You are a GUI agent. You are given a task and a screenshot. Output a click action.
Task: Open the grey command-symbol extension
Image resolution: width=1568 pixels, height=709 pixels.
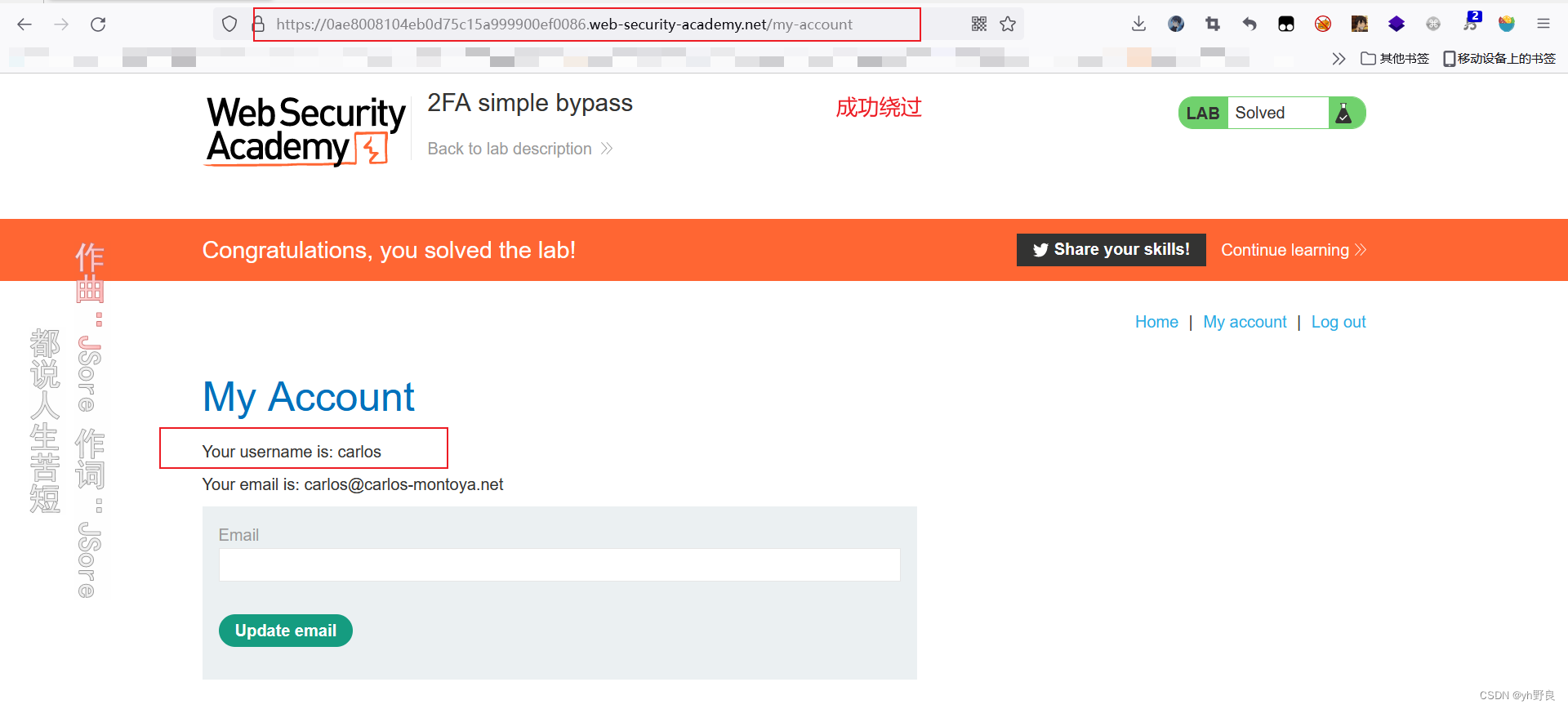[1433, 25]
